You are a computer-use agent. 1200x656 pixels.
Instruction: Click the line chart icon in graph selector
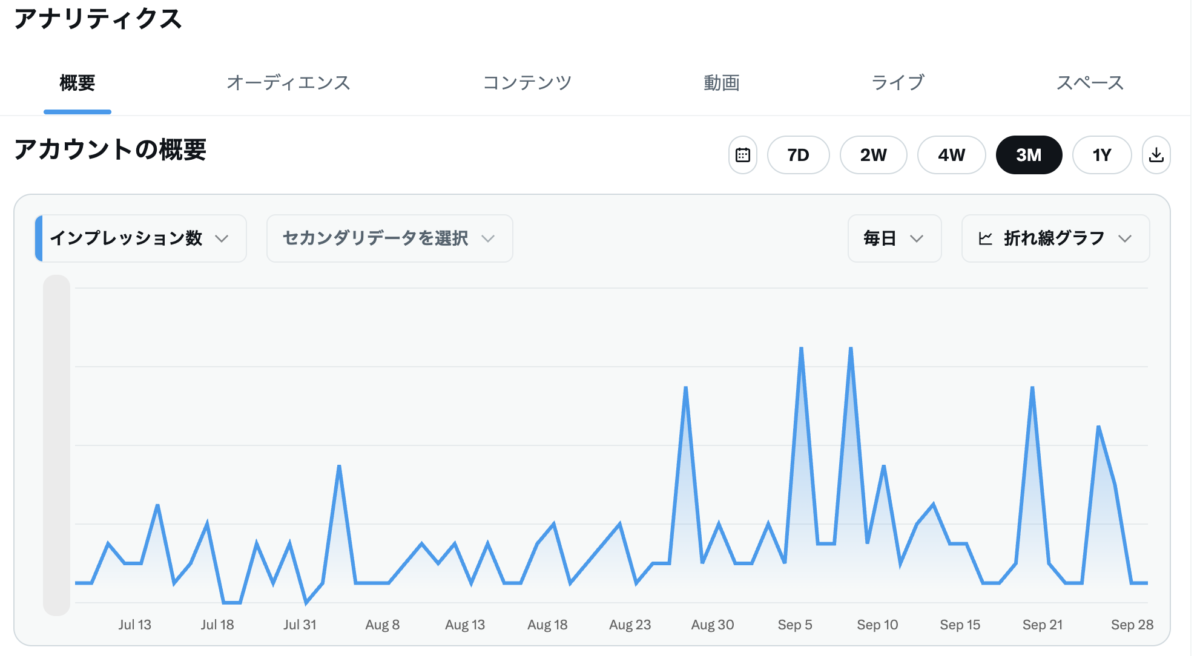985,238
